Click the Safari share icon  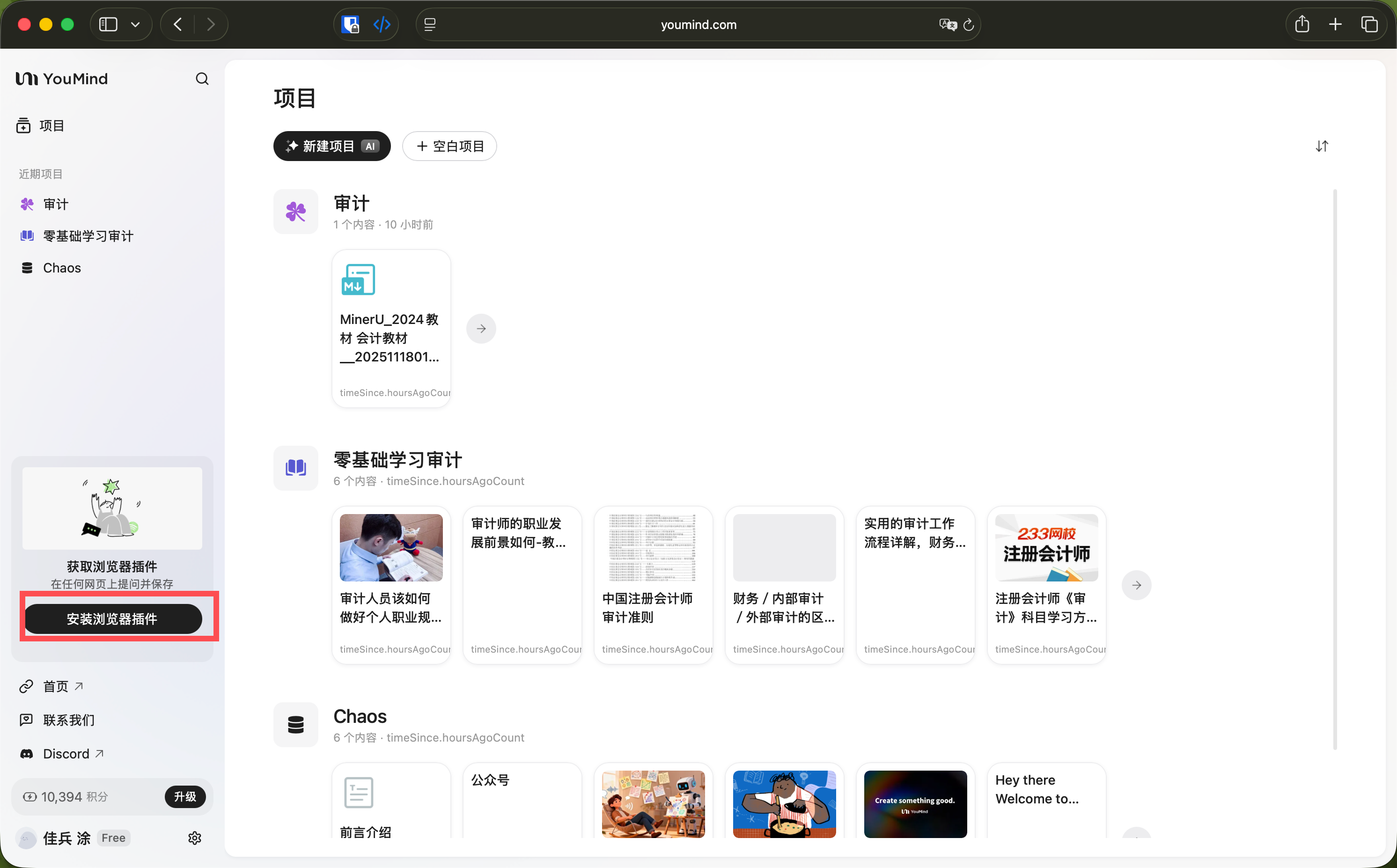(x=1301, y=24)
